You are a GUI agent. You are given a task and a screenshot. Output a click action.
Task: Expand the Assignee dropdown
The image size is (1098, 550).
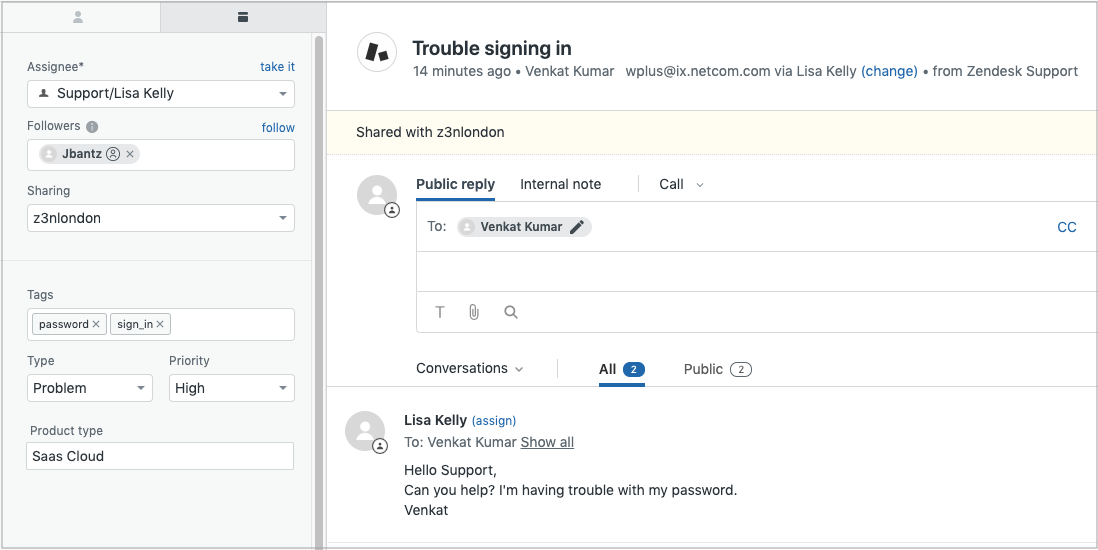[161, 94]
